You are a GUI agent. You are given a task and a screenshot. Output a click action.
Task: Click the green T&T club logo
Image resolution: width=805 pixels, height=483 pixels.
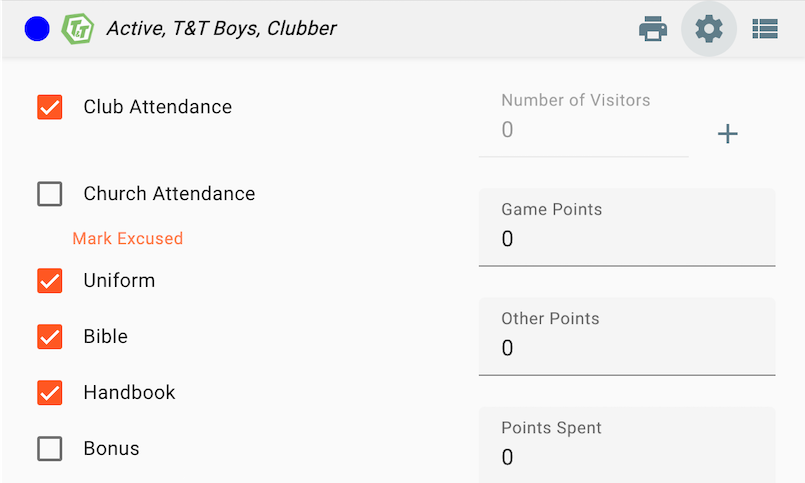click(x=77, y=29)
